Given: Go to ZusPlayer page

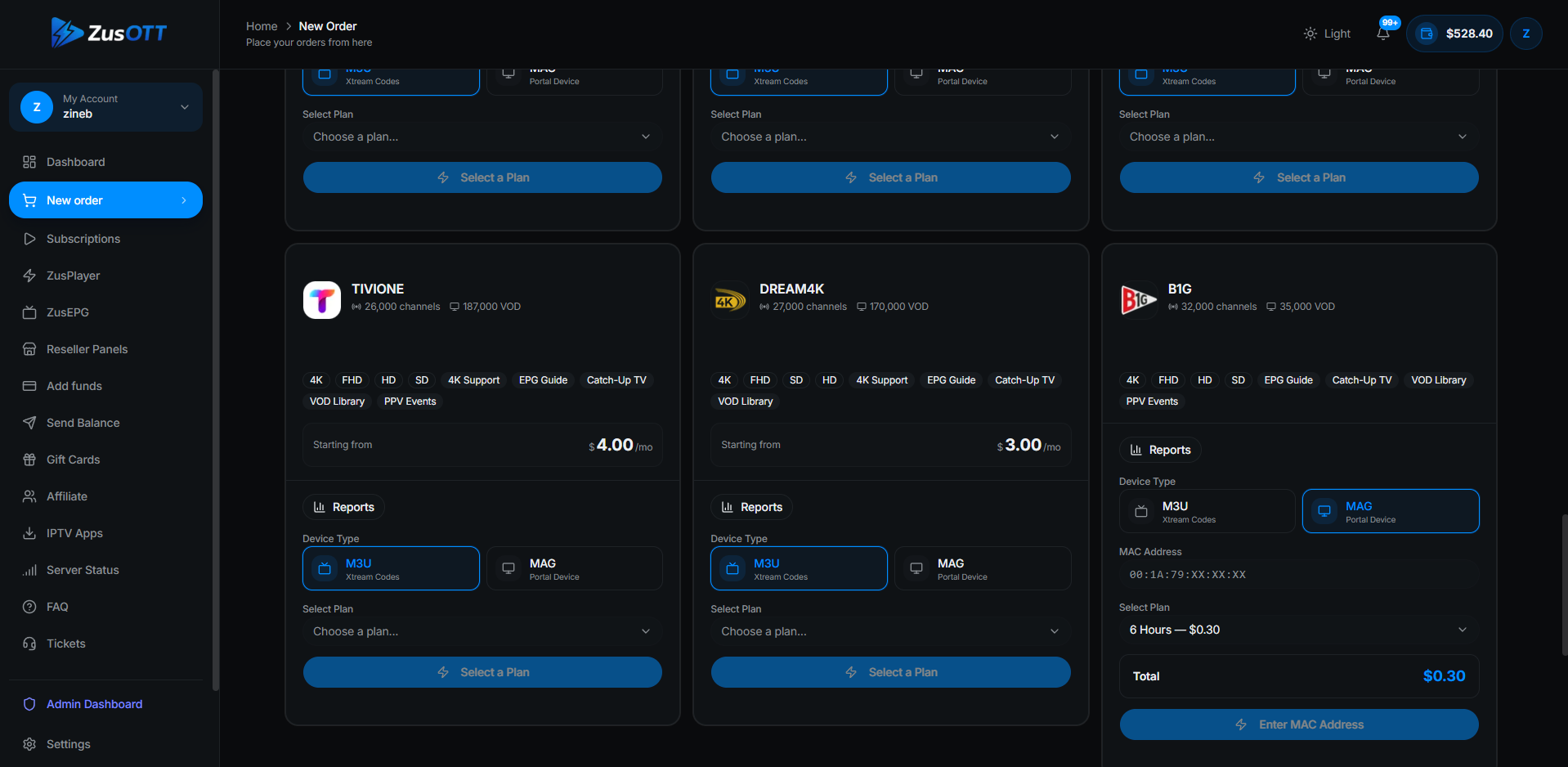Looking at the screenshot, I should click(x=105, y=276).
